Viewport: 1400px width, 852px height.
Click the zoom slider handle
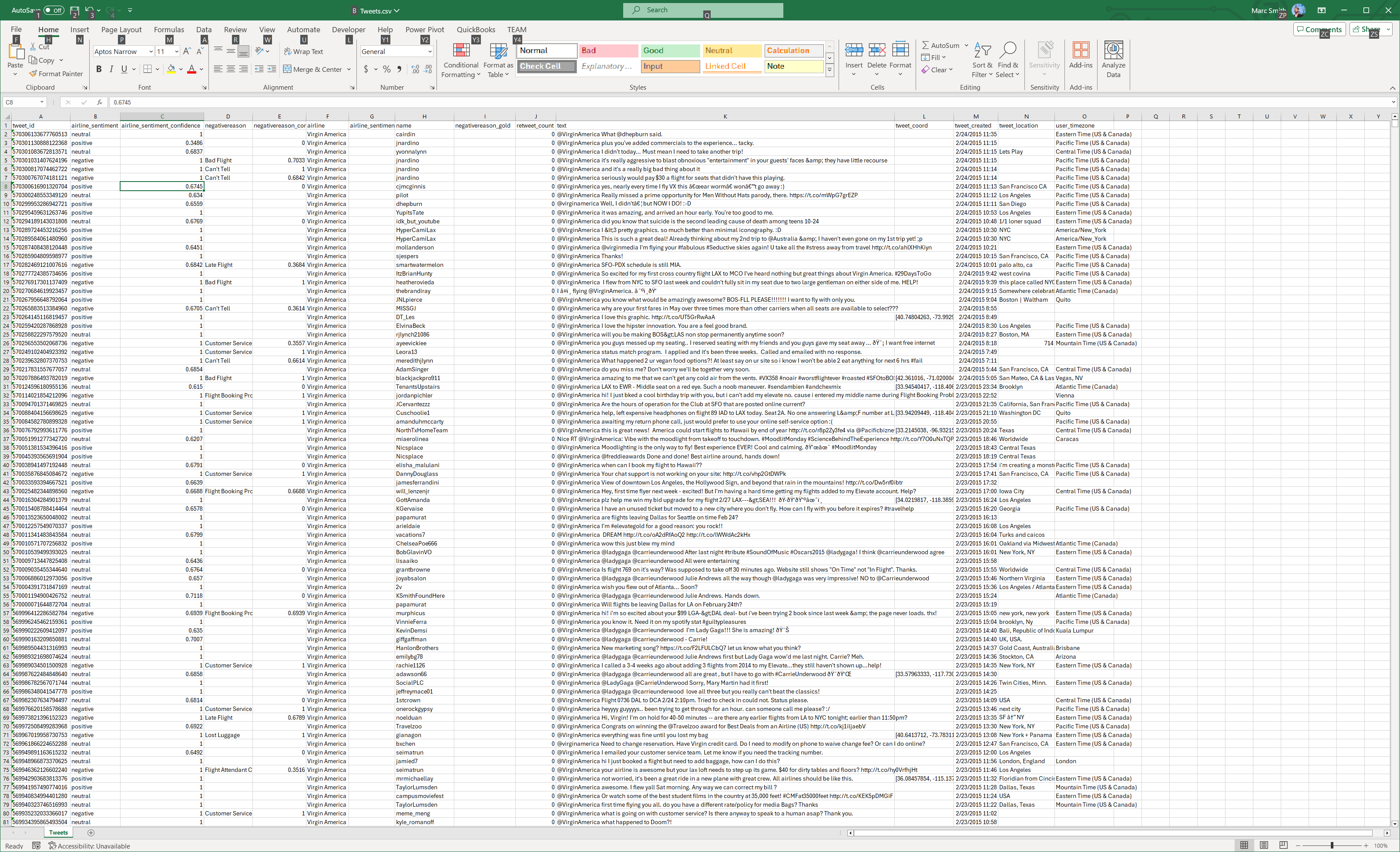[x=1332, y=845]
